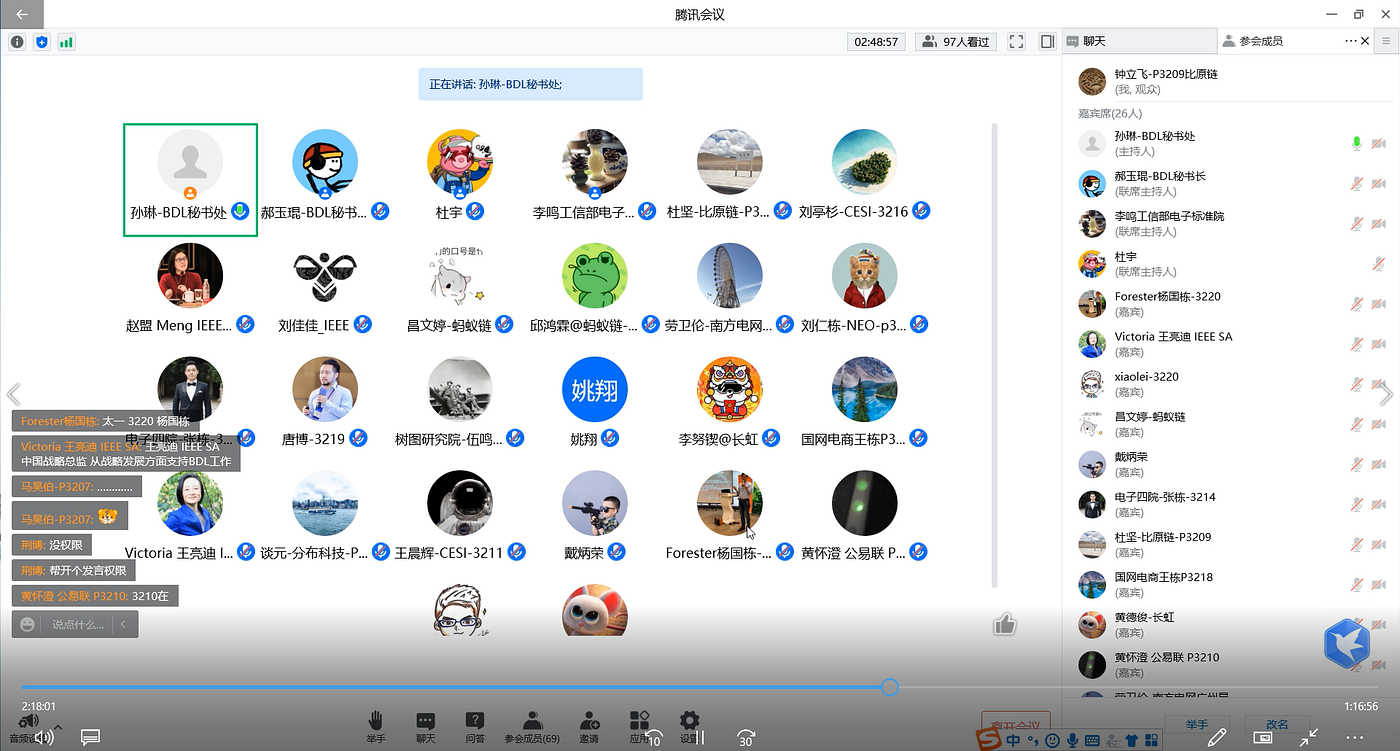Toggle xiaolei-3220 microphone in member list

tap(1357, 384)
